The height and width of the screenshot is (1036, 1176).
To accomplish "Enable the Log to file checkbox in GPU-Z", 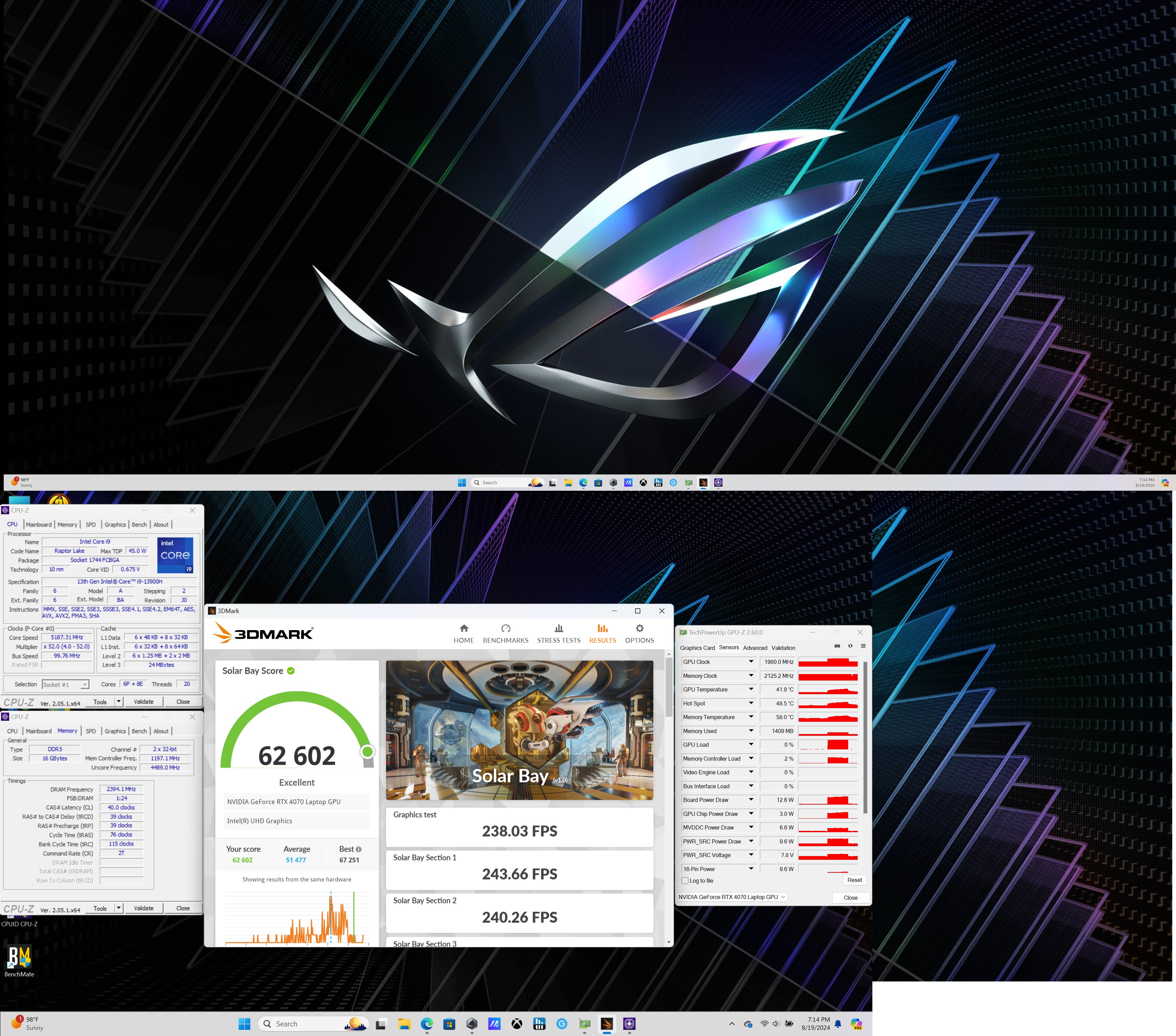I will click(x=685, y=881).
